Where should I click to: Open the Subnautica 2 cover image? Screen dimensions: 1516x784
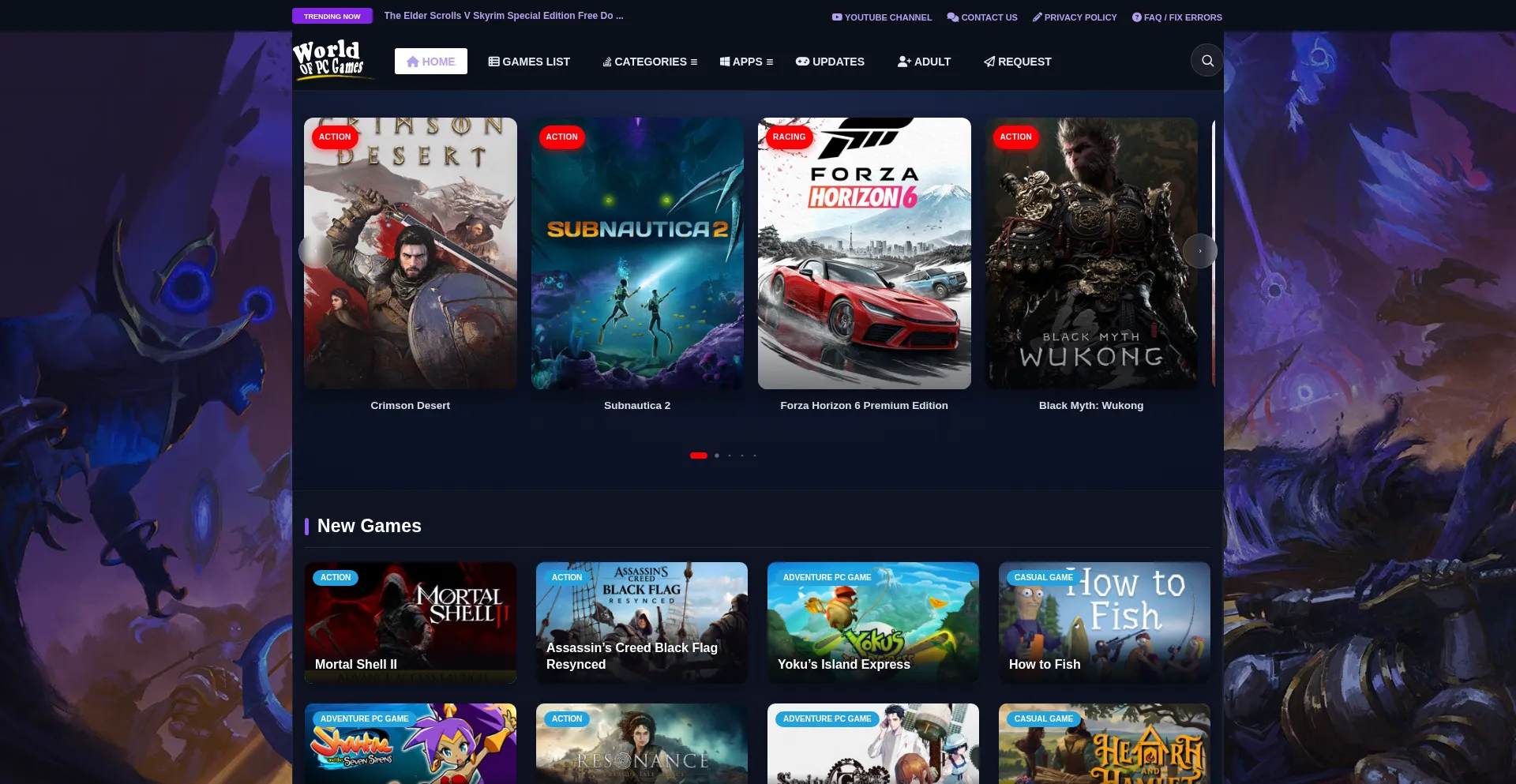(x=637, y=253)
